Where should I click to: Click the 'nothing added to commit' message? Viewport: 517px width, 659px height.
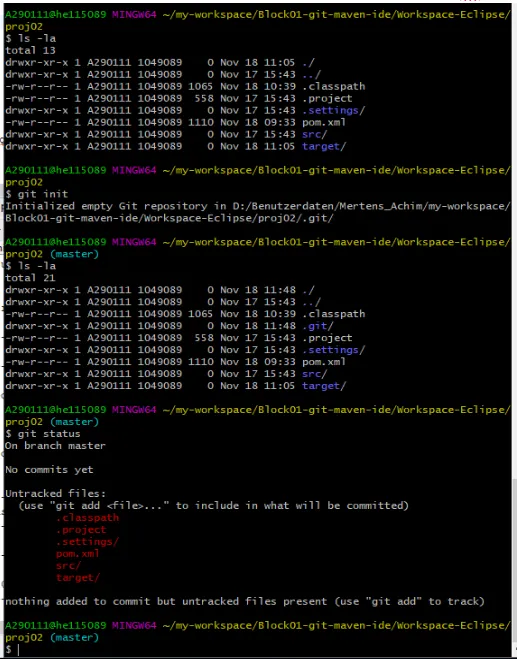click(x=245, y=601)
